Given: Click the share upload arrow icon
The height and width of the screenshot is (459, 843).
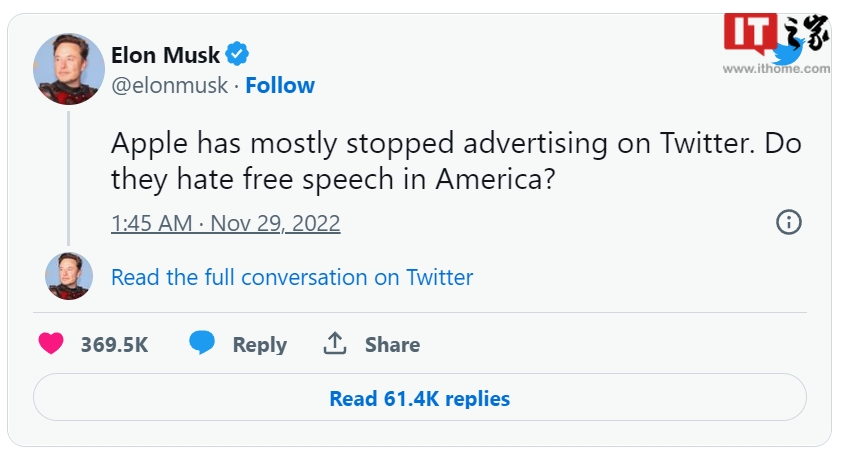Looking at the screenshot, I should click(334, 344).
